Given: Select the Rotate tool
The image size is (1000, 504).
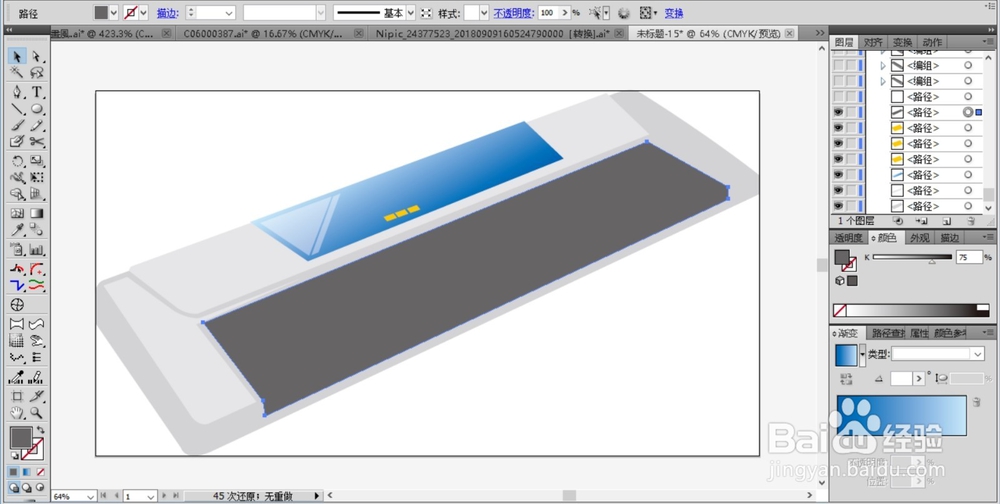Looking at the screenshot, I should 17,161.
